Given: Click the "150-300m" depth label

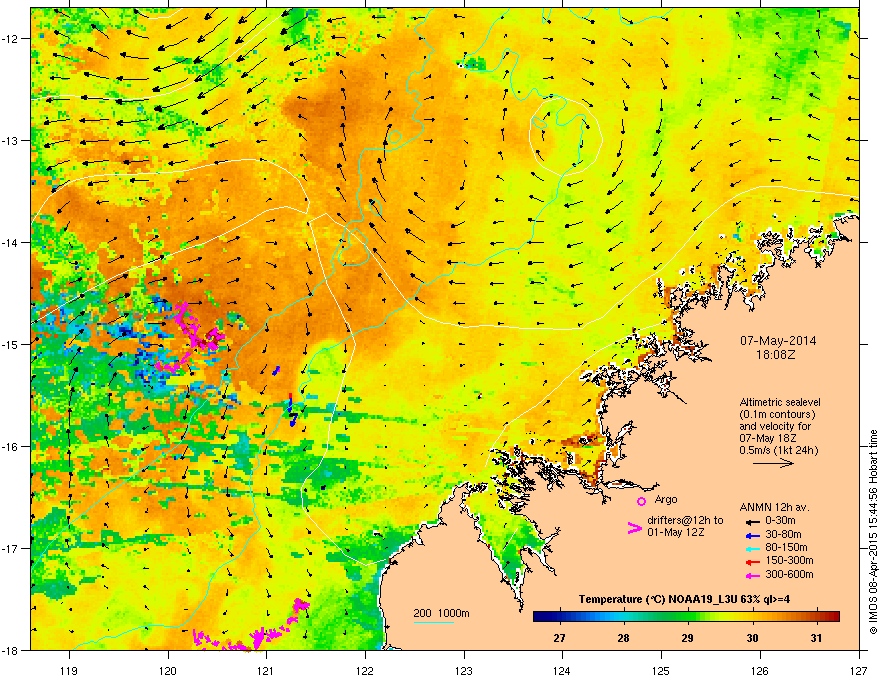Looking at the screenshot, I should point(789,560).
